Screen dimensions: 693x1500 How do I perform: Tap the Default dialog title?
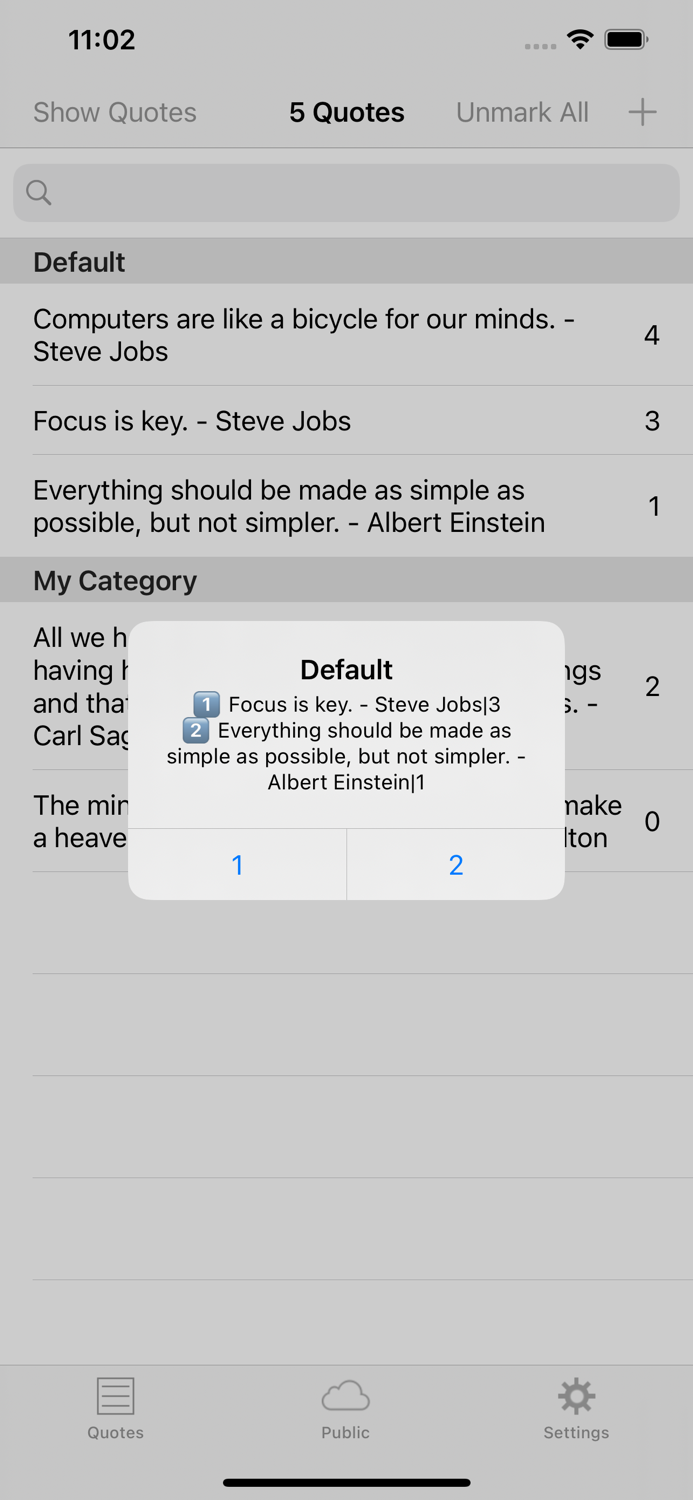[x=345, y=670]
